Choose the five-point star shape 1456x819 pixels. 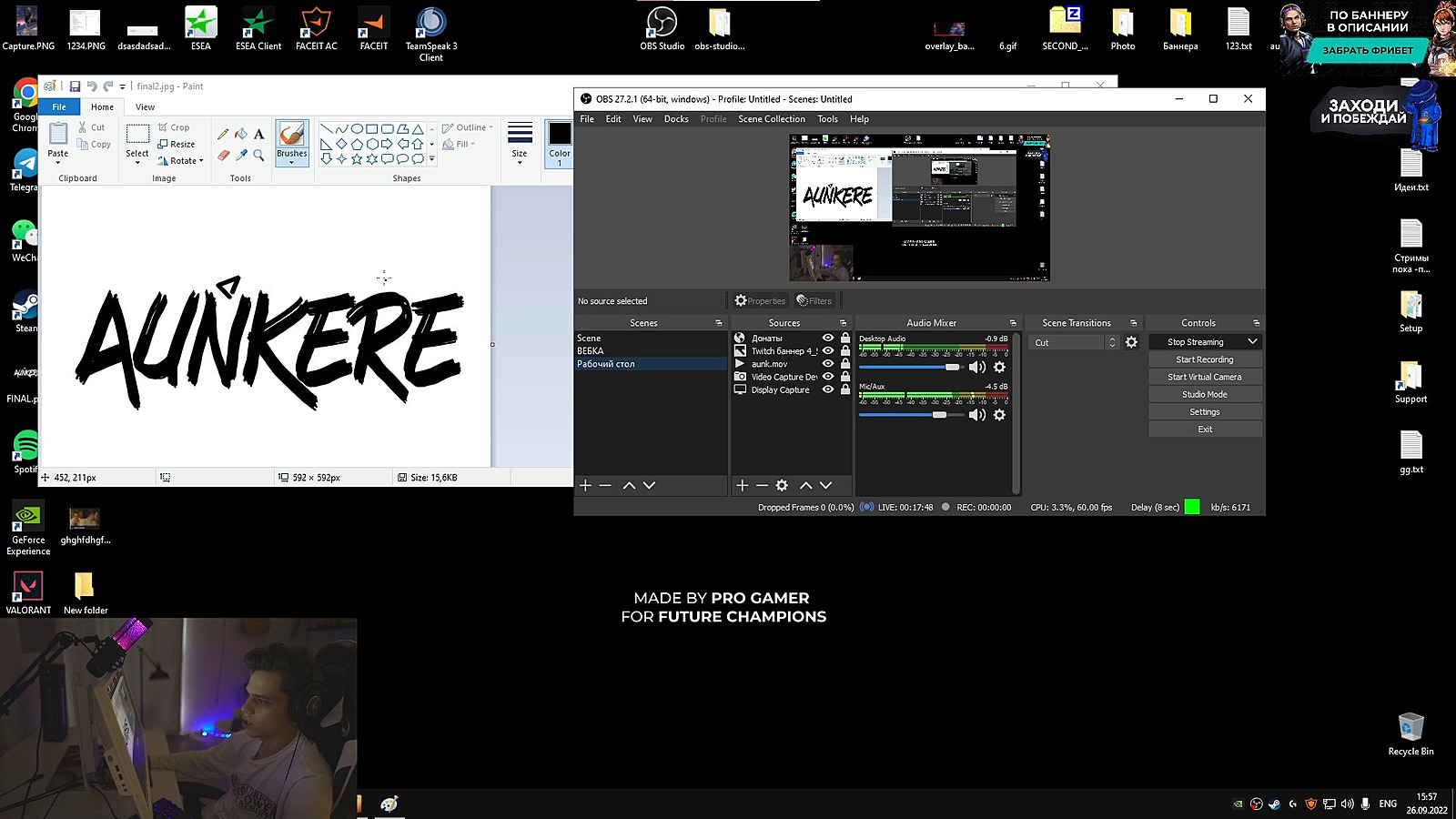click(357, 158)
